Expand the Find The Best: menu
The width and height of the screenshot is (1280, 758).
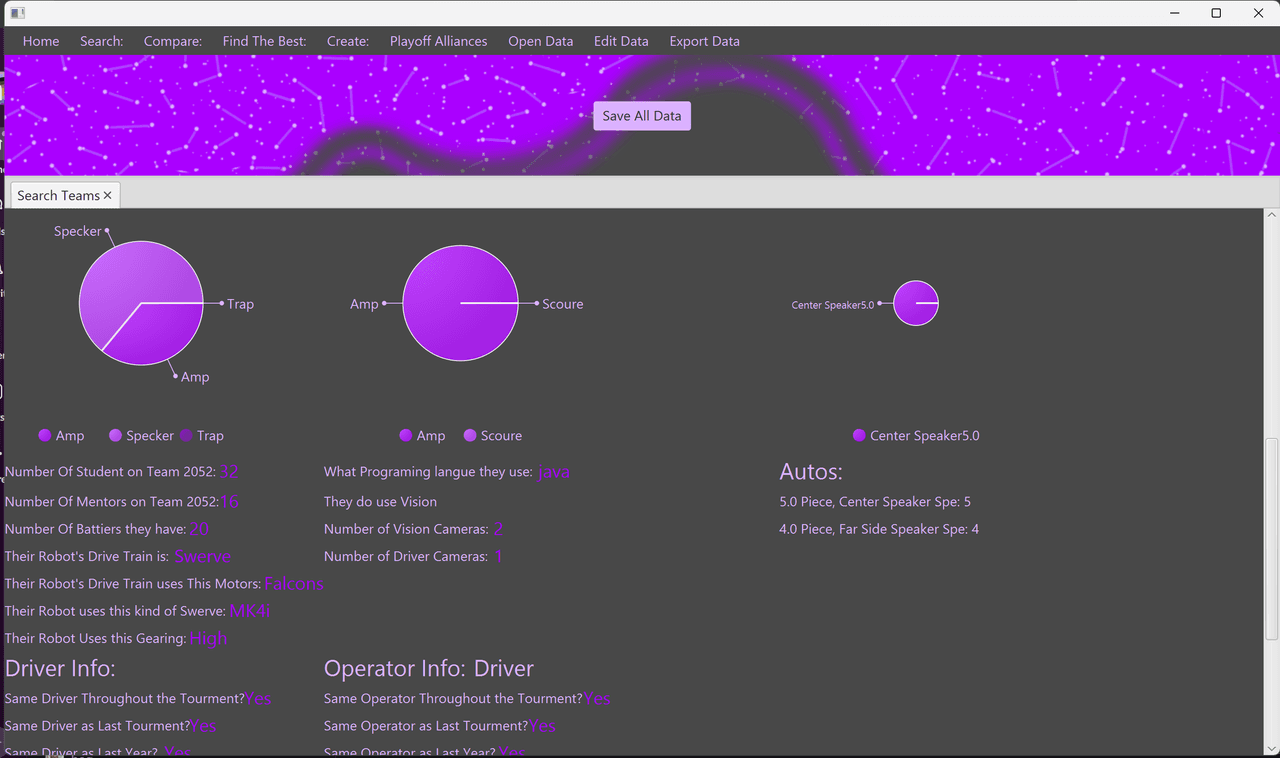tap(264, 41)
